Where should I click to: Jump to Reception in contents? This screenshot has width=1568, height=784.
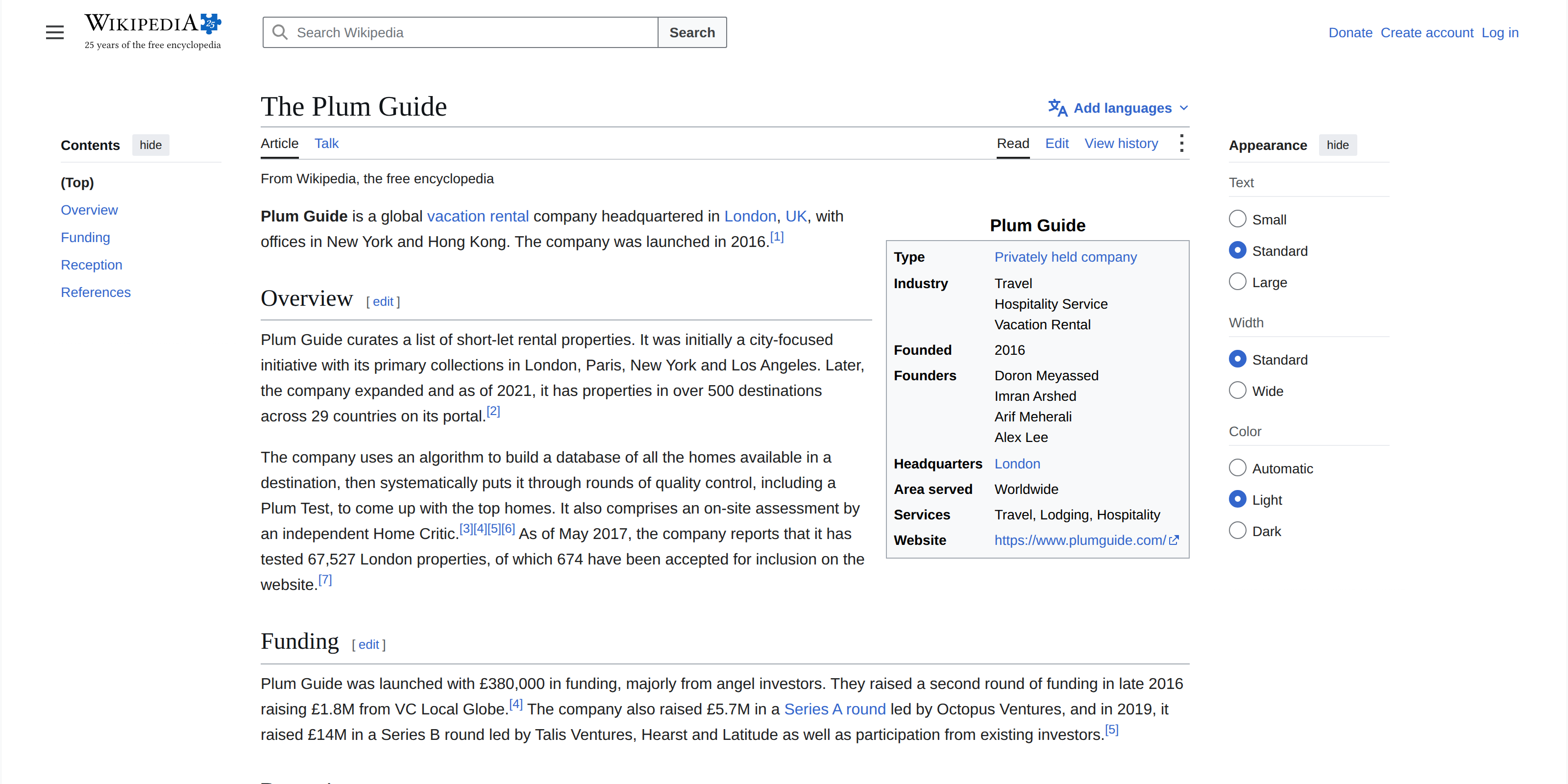91,265
